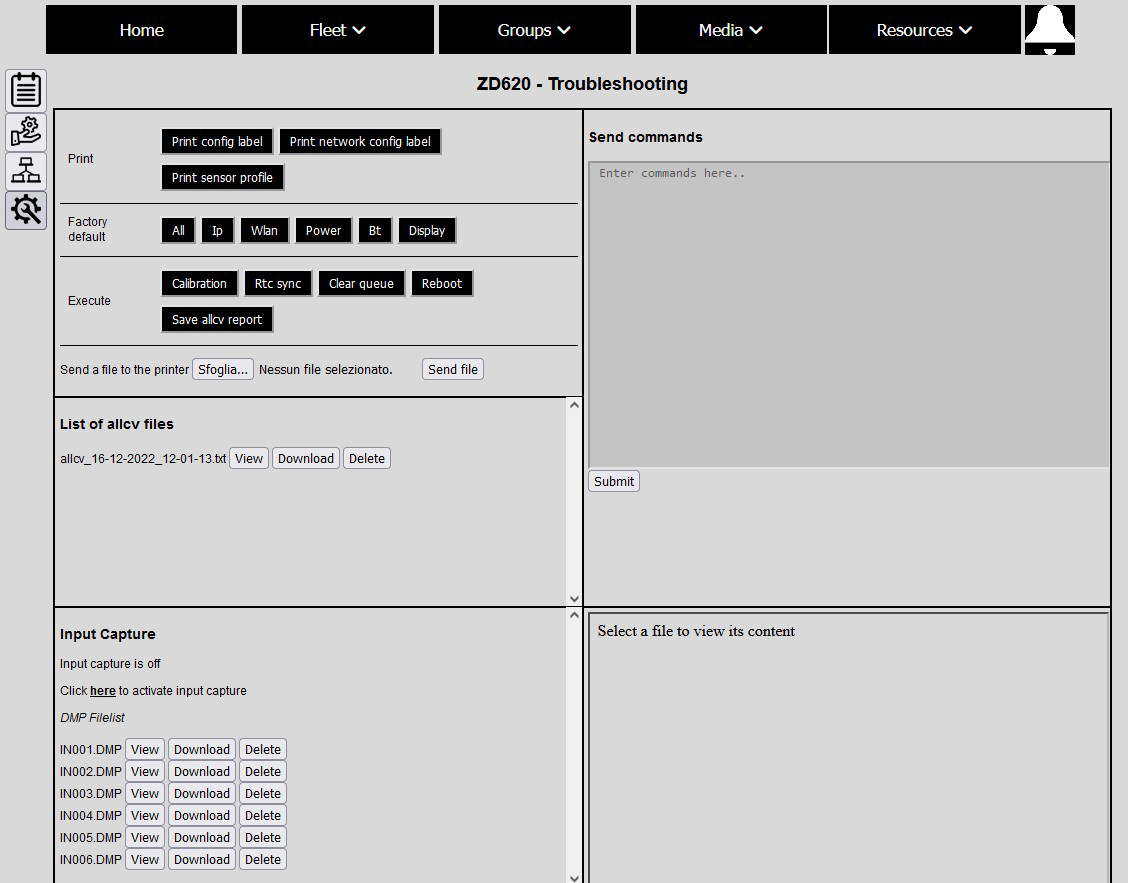The width and height of the screenshot is (1128, 883).
Task: Factory default the Power settings
Action: click(x=323, y=231)
